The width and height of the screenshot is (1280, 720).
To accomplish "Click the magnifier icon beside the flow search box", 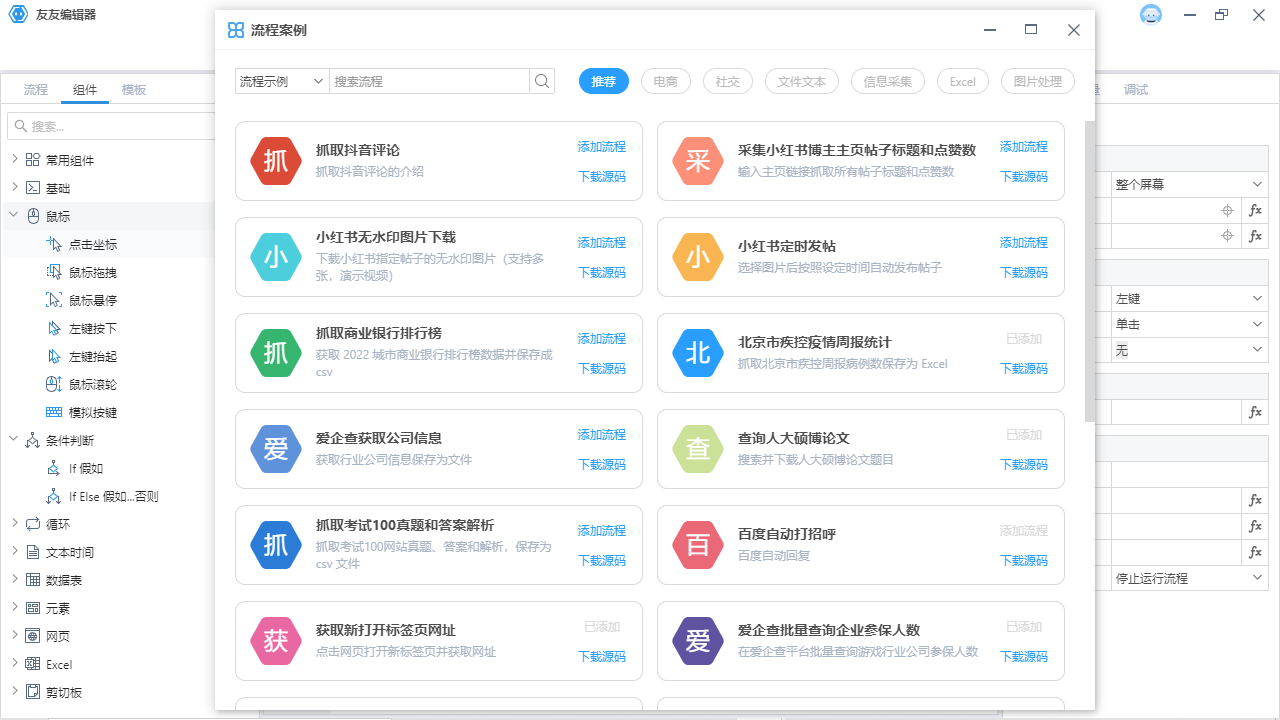I will [x=541, y=81].
